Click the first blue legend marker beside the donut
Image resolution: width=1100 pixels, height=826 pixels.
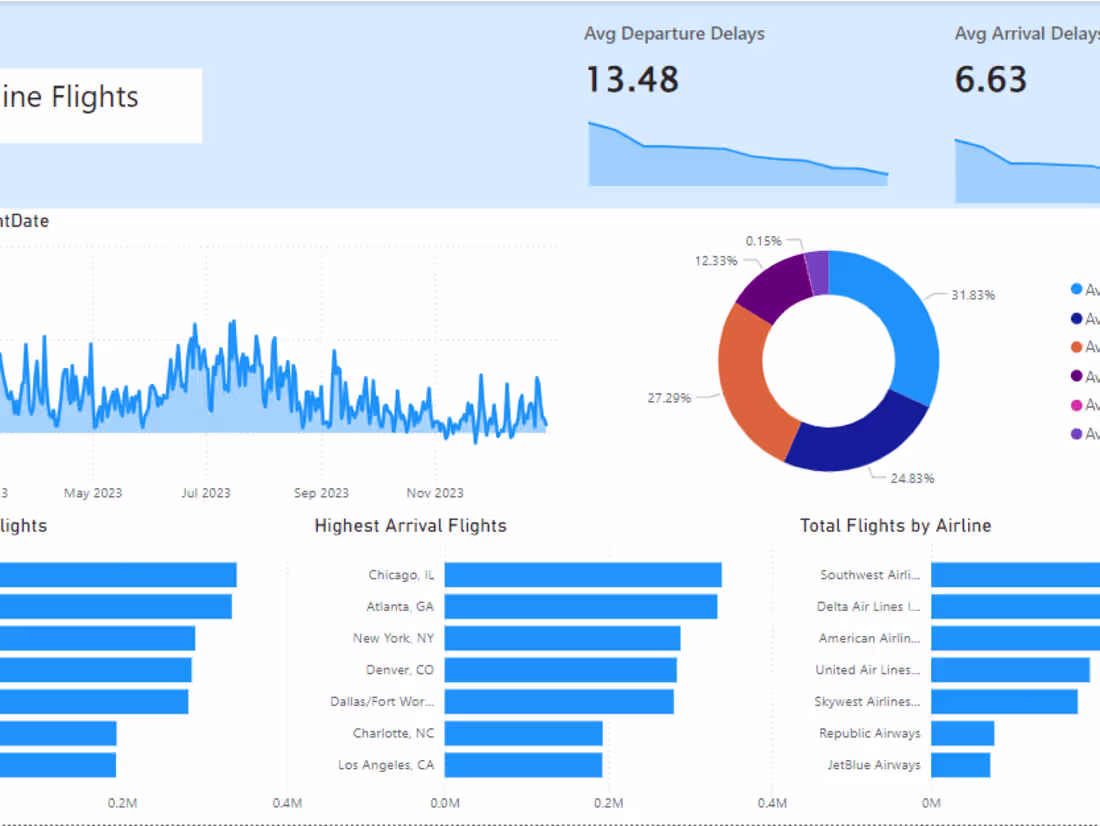coord(1075,289)
